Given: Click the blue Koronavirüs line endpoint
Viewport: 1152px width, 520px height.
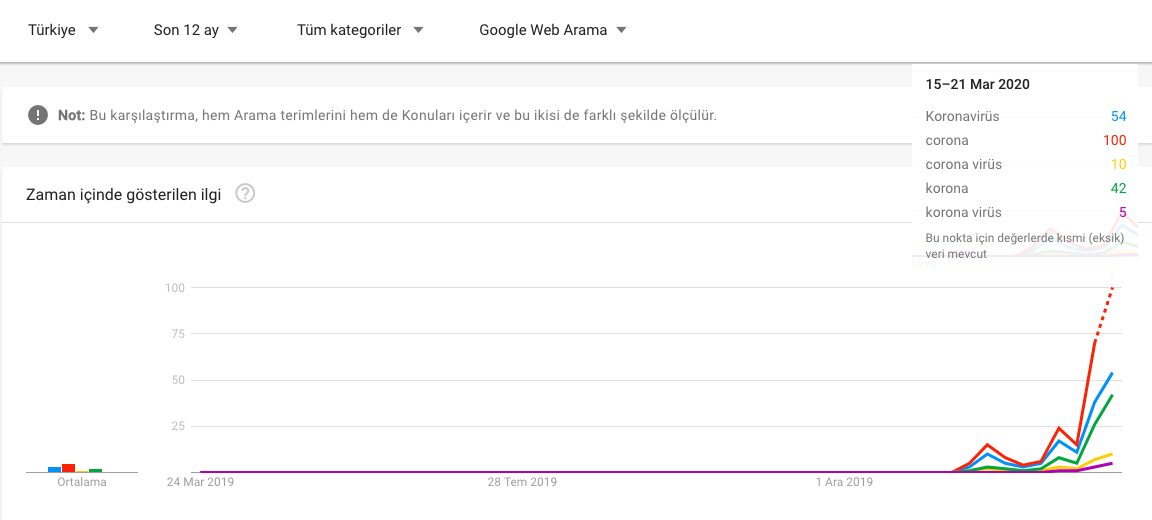Looking at the screenshot, I should (1113, 373).
